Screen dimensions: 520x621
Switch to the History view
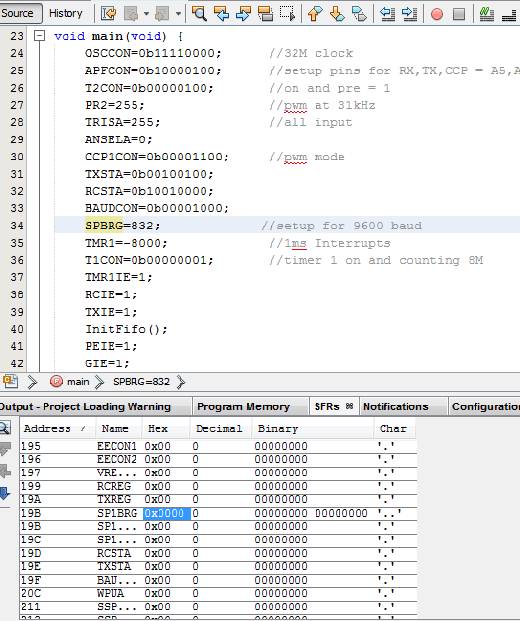tap(66, 13)
